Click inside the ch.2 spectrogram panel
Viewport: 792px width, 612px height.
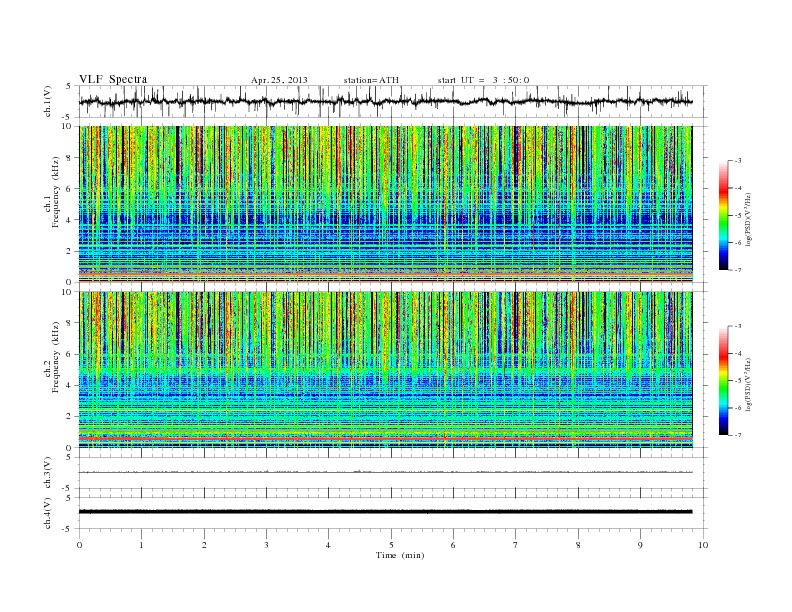pyautogui.click(x=385, y=369)
